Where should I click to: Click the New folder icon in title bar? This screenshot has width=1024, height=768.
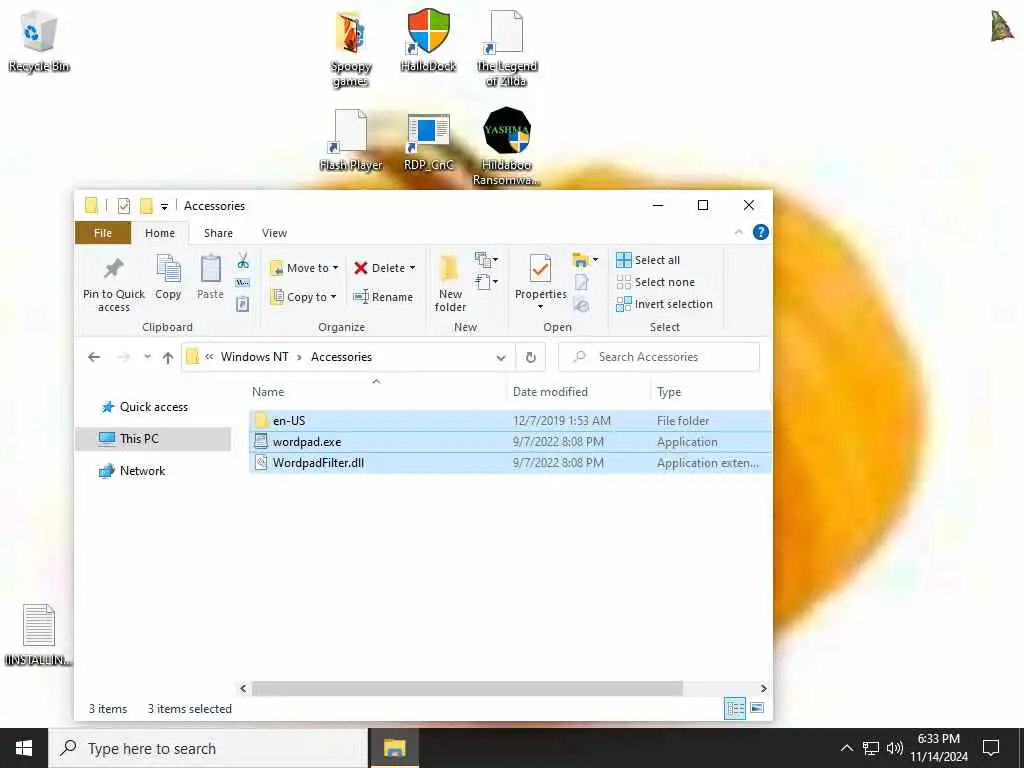(146, 206)
